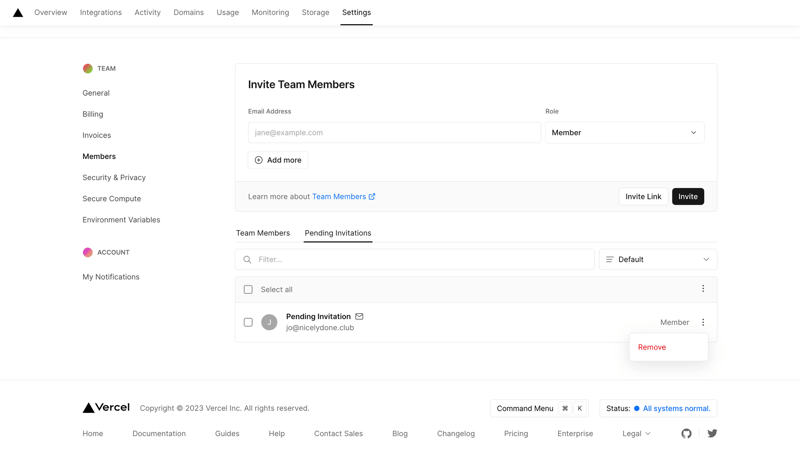This screenshot has width=800, height=459.
Task: Open the Overview tab
Action: (51, 12)
